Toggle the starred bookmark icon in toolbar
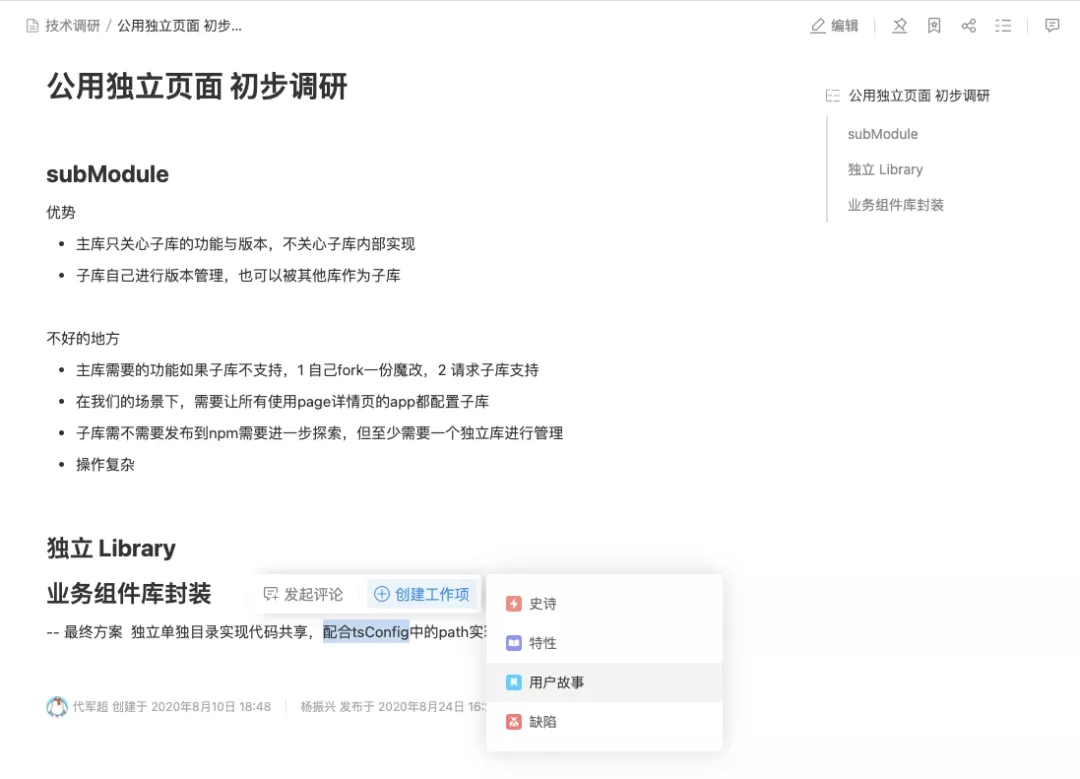 [934, 26]
